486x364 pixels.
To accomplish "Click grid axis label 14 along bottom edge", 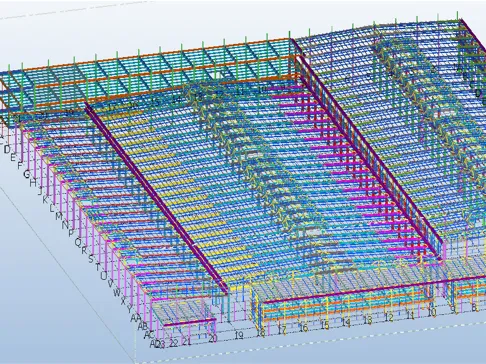I will pyautogui.click(x=346, y=322).
